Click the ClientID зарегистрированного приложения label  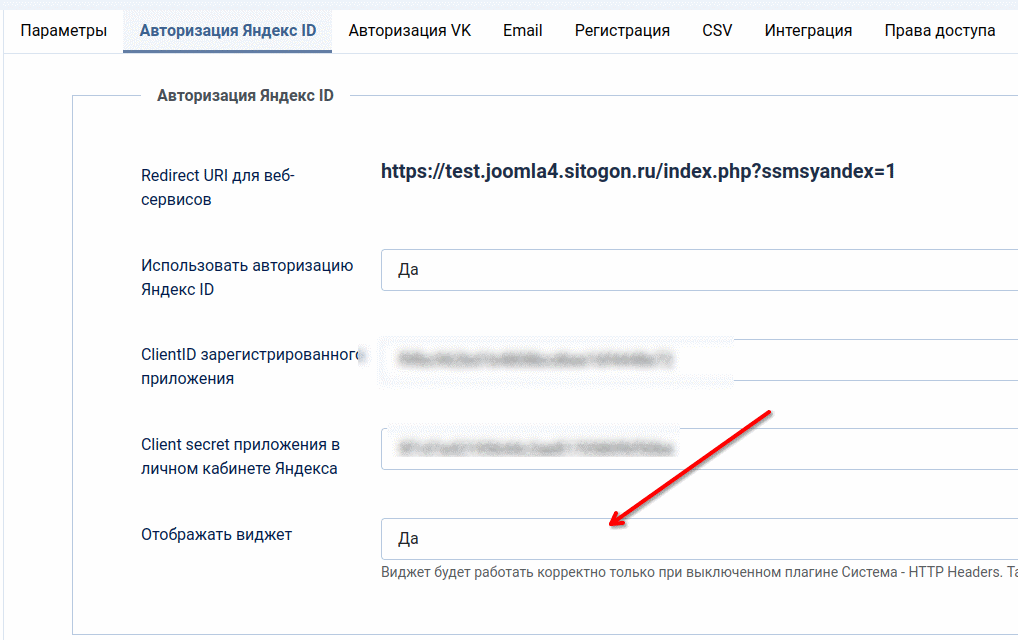pos(251,367)
